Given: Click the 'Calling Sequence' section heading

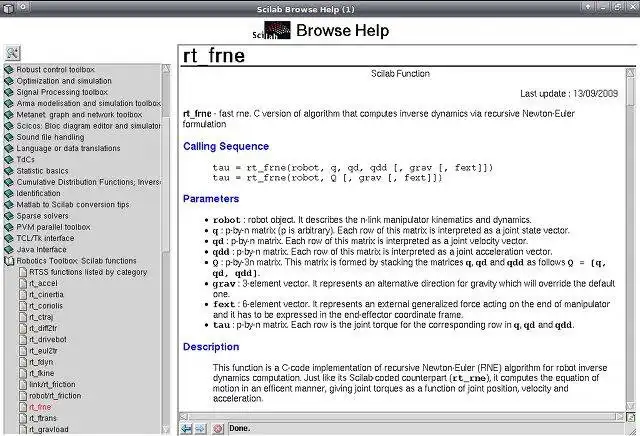Looking at the screenshot, I should [226, 146].
